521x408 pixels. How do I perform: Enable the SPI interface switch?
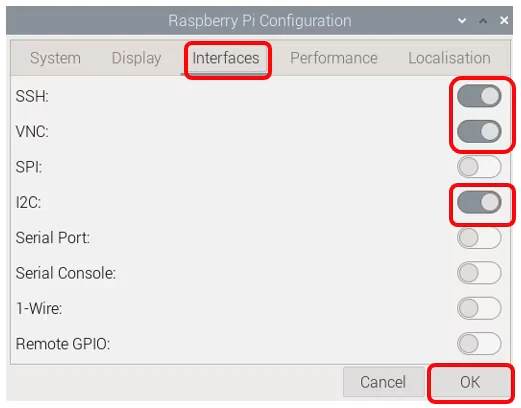(x=479, y=167)
